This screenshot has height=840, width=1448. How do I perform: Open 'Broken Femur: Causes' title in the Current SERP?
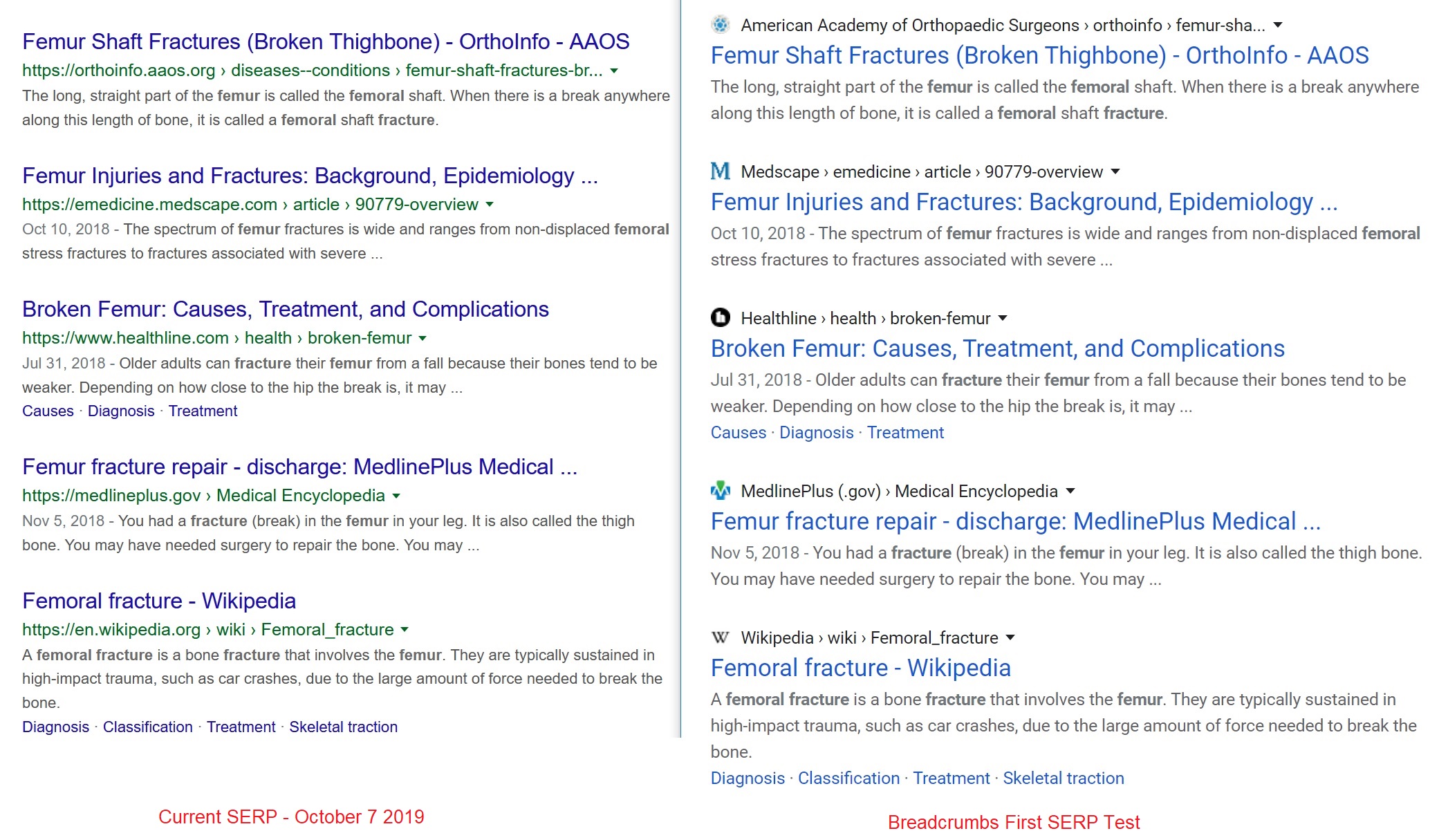[286, 309]
